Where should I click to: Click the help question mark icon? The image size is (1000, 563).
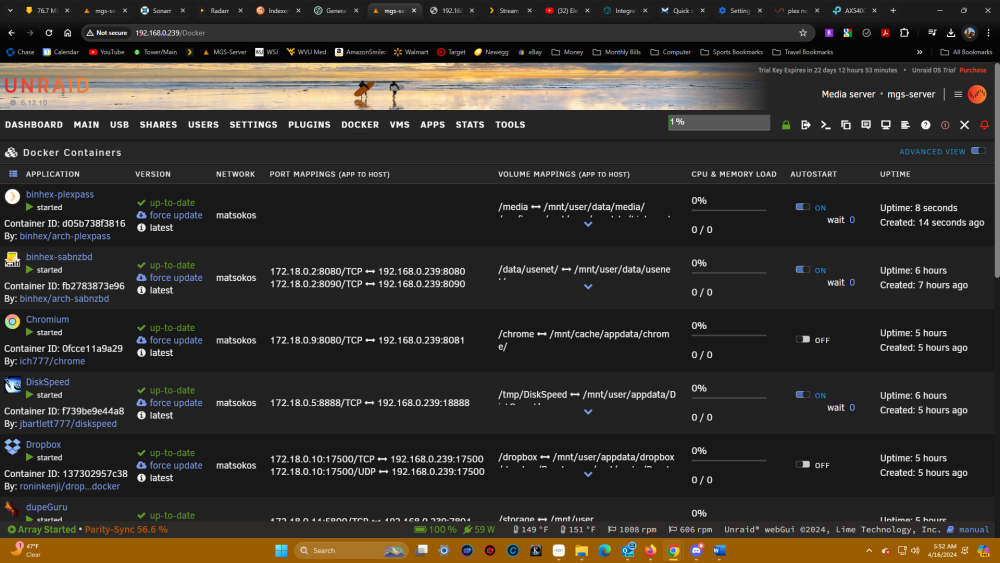click(925, 125)
